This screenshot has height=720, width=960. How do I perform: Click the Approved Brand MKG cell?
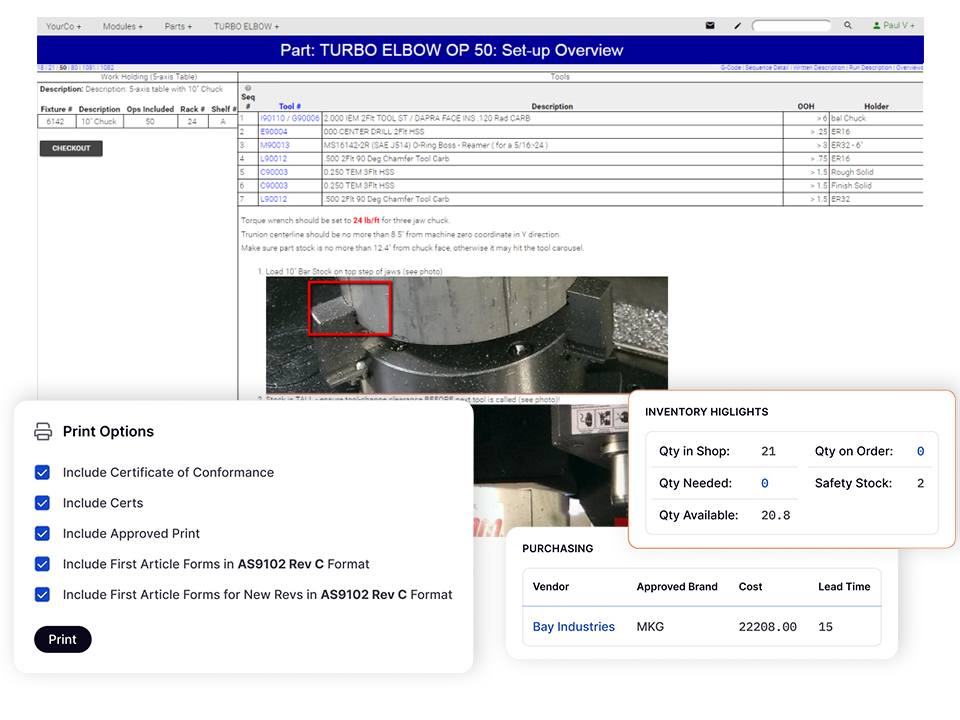pos(650,627)
